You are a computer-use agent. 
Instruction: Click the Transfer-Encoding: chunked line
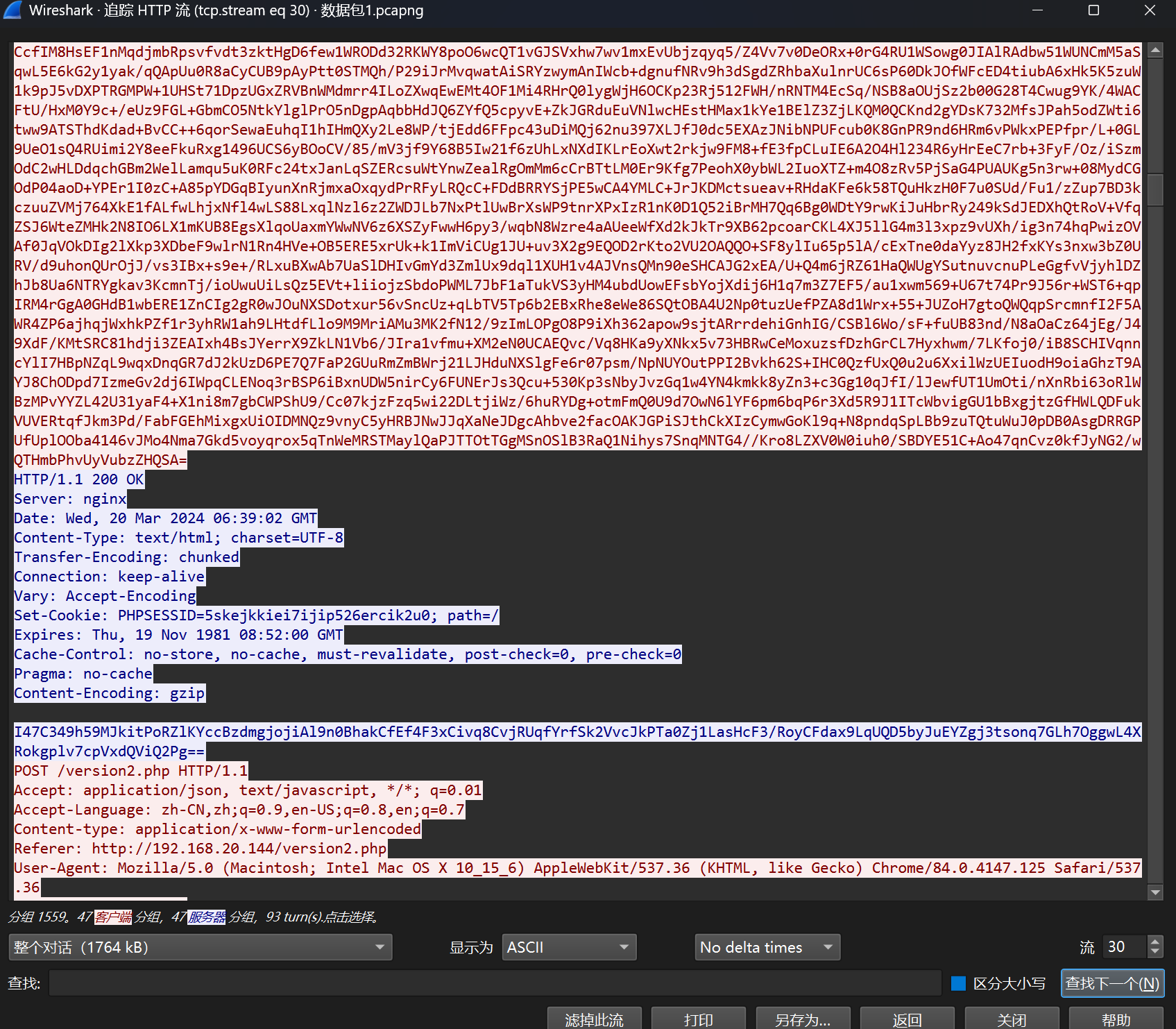coord(127,557)
